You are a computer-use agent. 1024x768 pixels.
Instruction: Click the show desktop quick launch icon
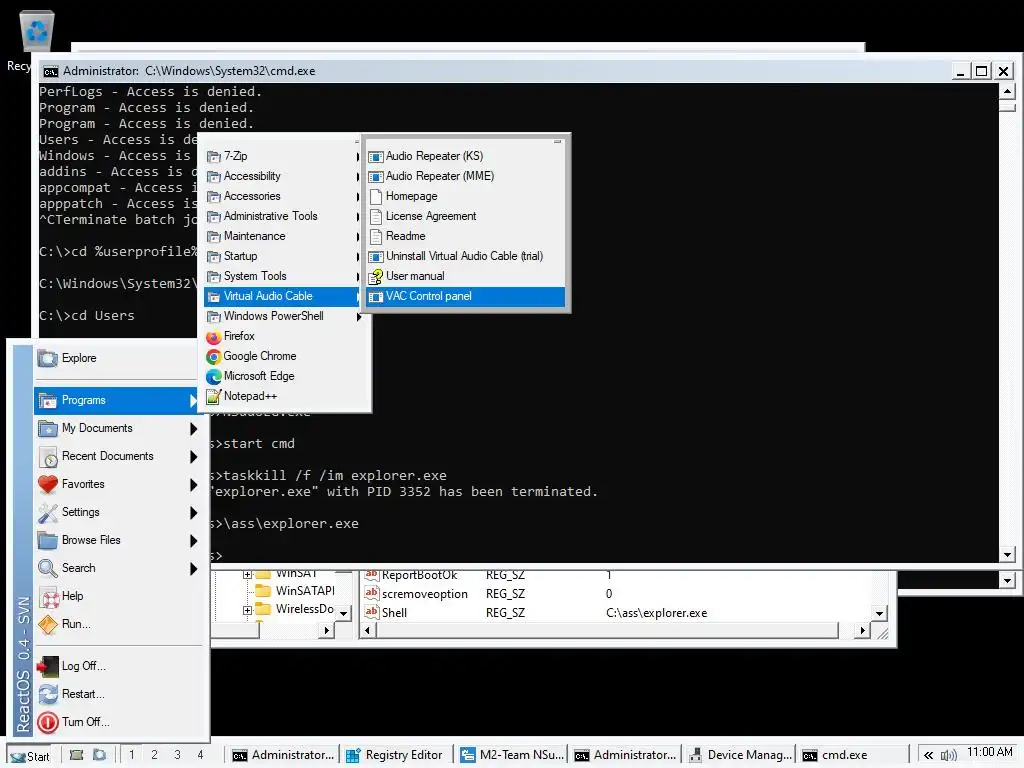76,755
